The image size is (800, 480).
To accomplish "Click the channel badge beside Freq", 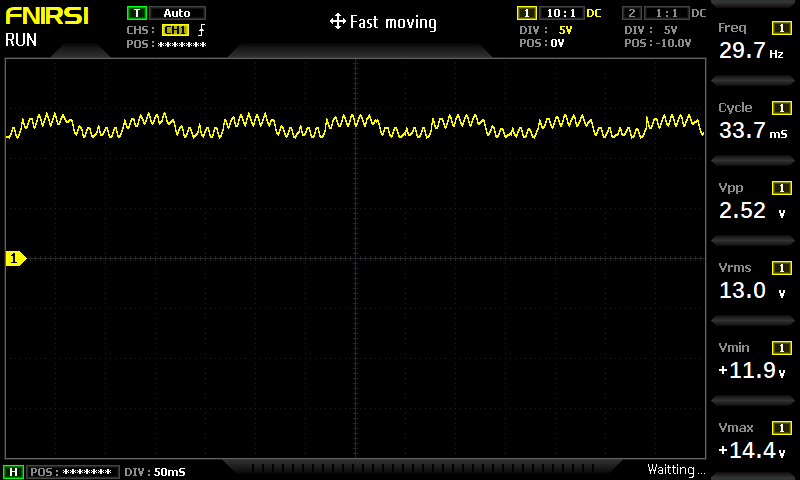I will [x=782, y=28].
